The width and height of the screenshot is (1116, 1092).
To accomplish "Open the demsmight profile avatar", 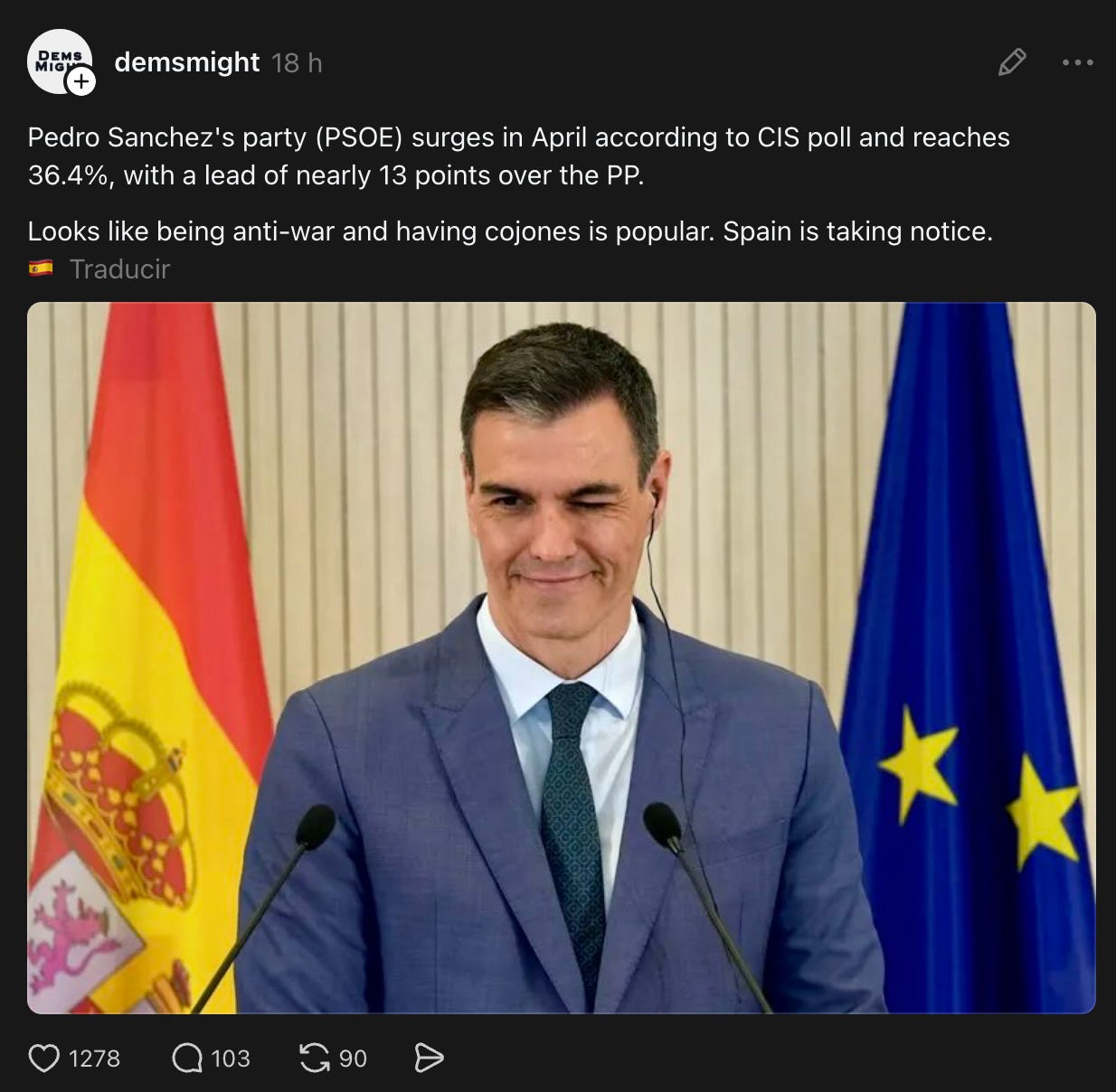I will tap(60, 61).
